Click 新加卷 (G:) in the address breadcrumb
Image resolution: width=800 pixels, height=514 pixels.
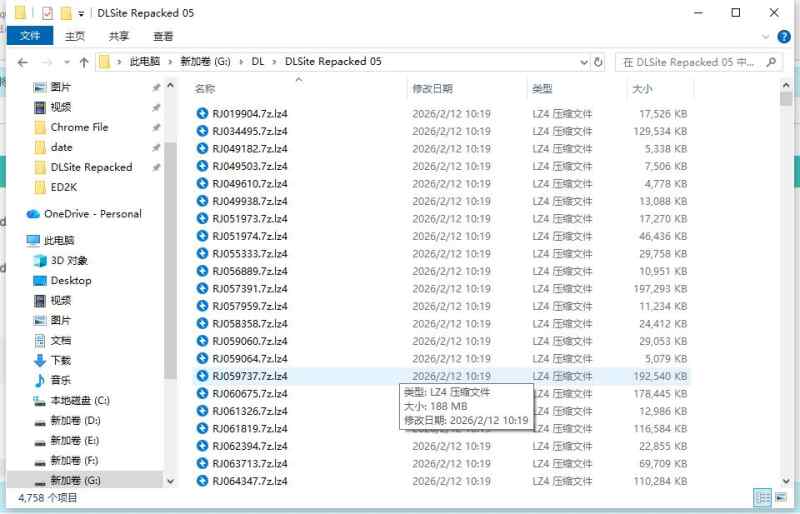205,62
